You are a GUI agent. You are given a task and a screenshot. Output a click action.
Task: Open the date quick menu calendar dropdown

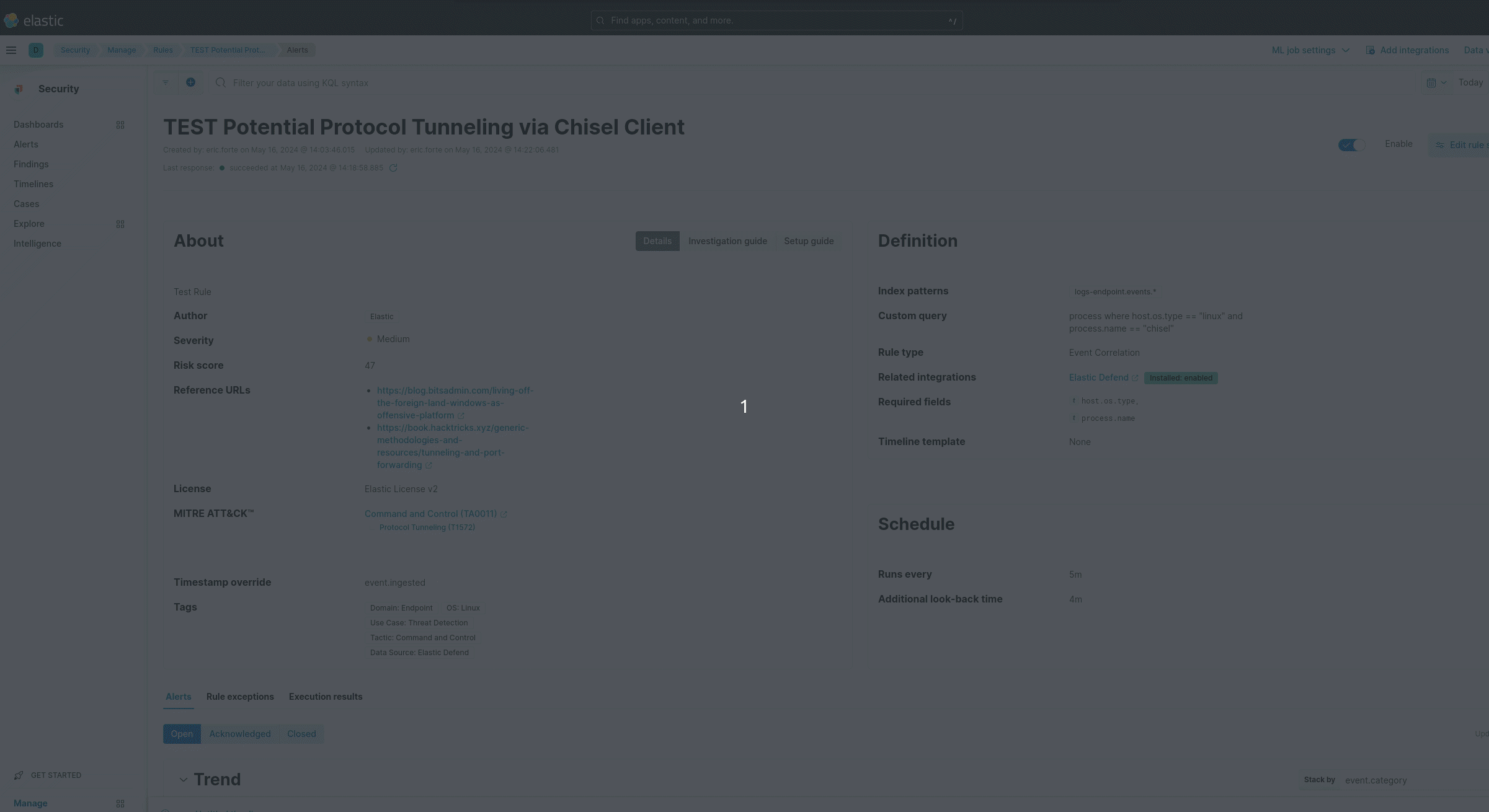pos(1436,82)
